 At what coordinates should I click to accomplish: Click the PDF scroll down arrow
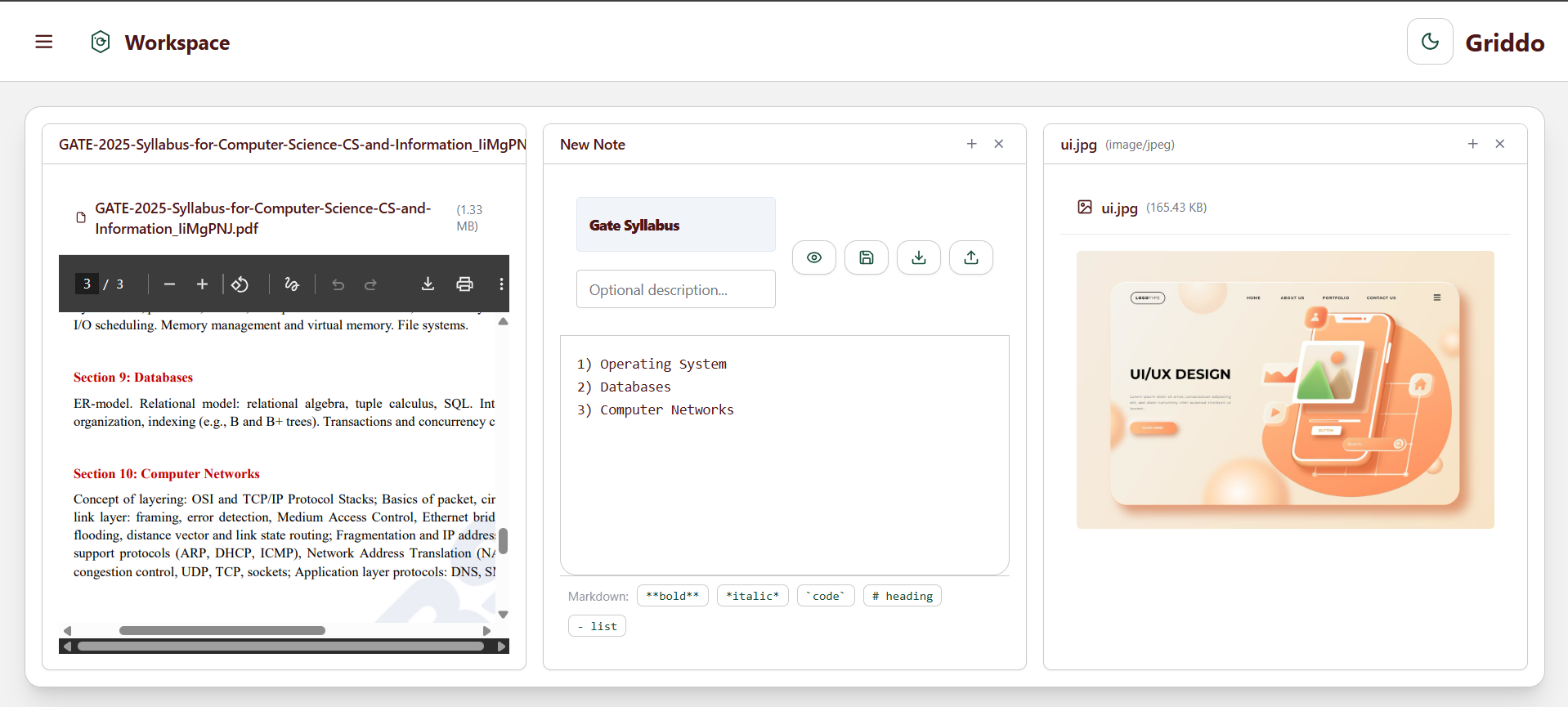(x=504, y=615)
